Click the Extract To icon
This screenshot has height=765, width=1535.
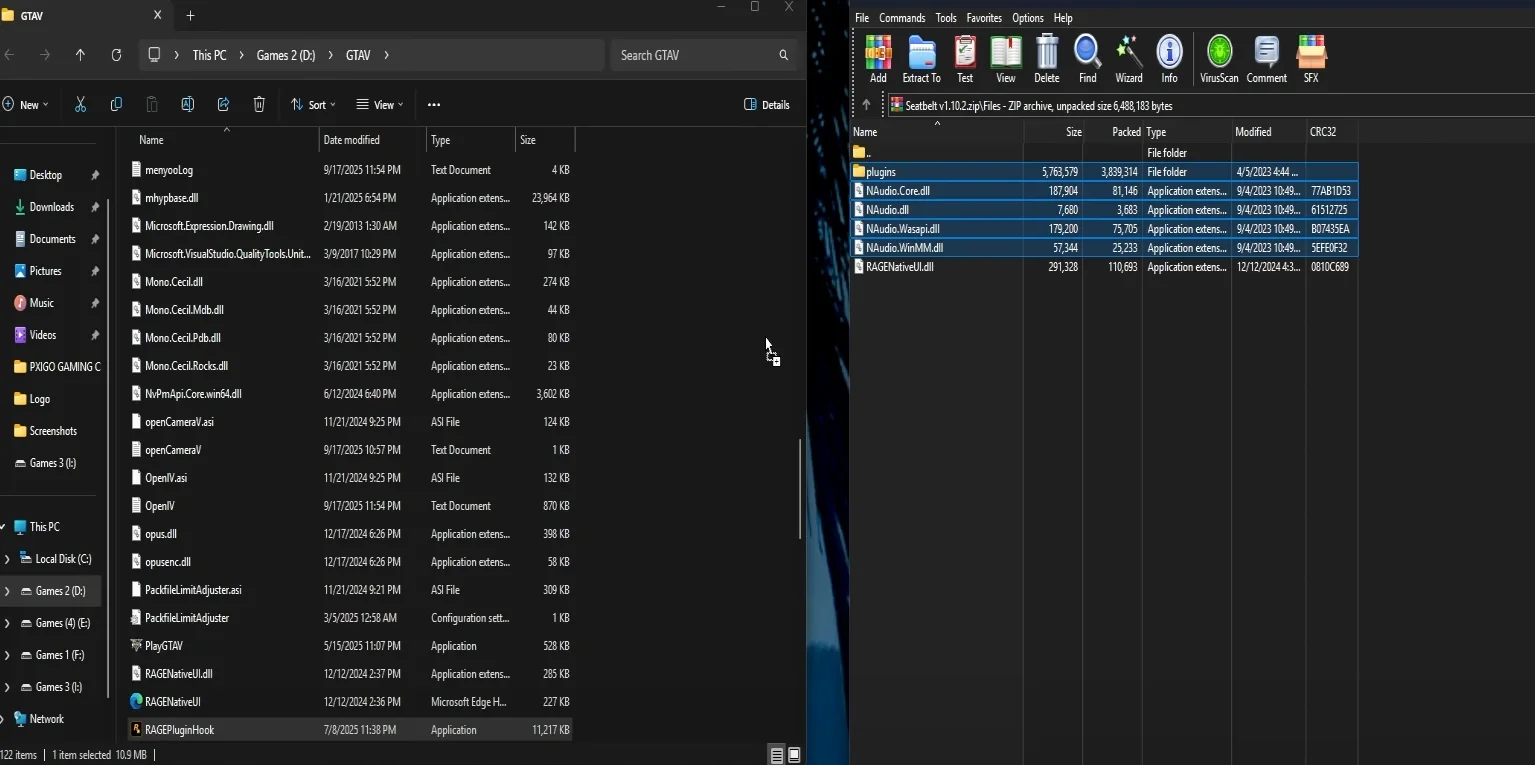point(921,59)
